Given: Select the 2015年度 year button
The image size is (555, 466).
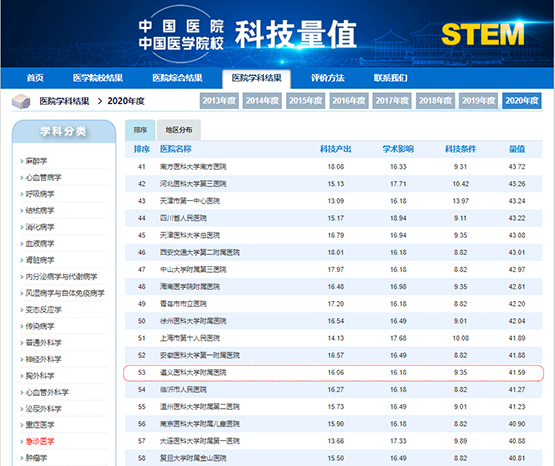Looking at the screenshot, I should click(305, 101).
